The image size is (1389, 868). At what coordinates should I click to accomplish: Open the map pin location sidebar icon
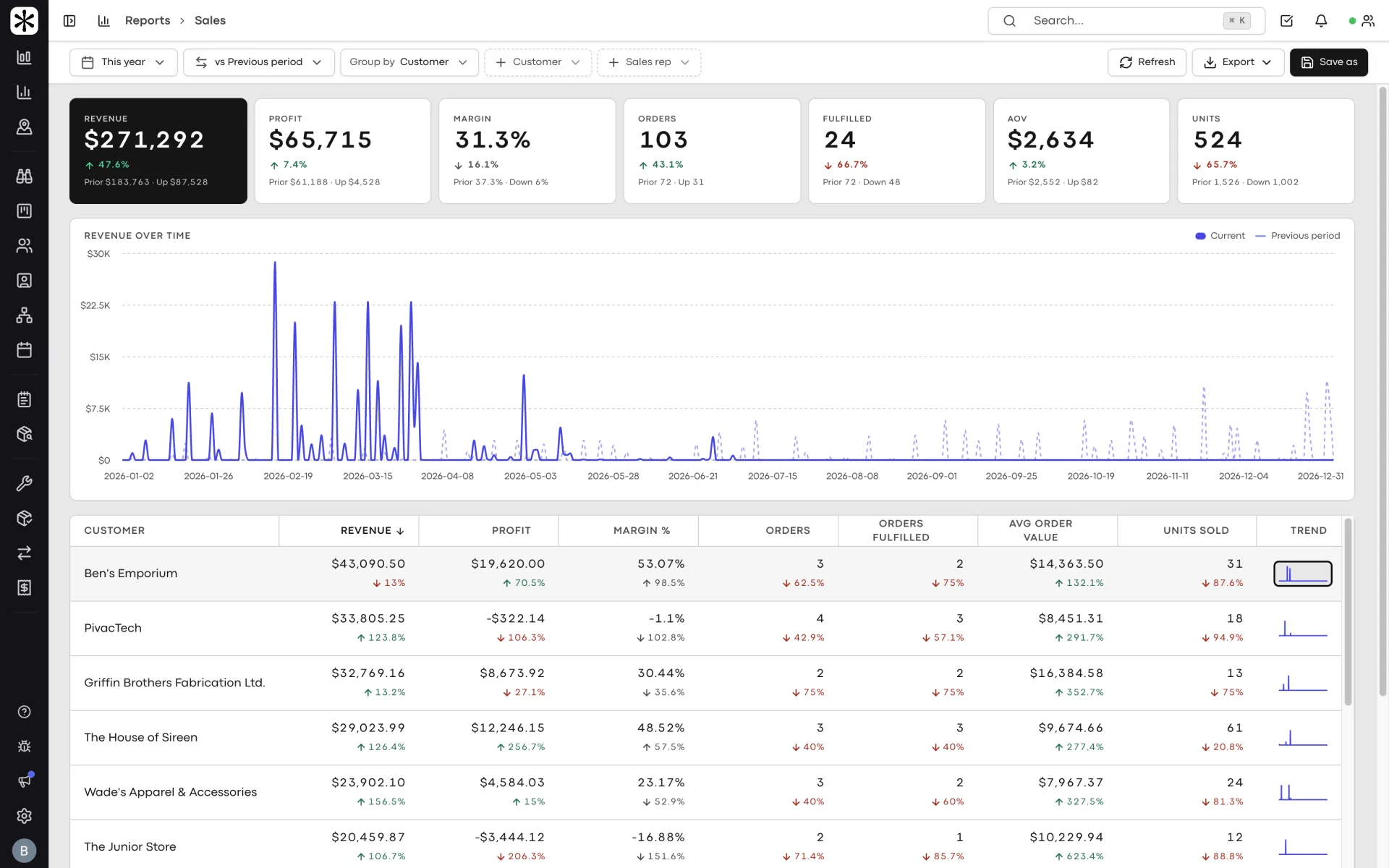[x=24, y=127]
